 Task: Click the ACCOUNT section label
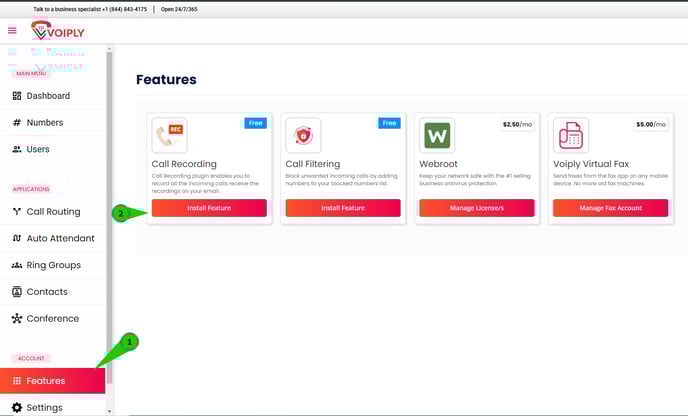tap(31, 359)
